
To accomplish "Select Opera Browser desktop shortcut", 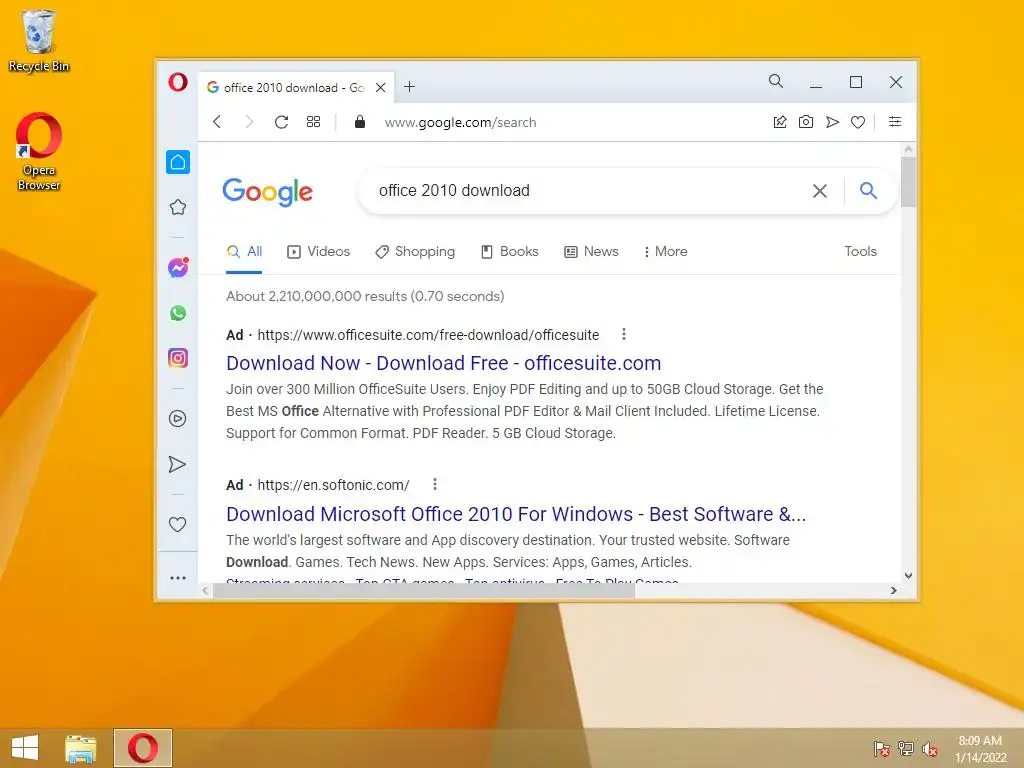I will (x=39, y=152).
